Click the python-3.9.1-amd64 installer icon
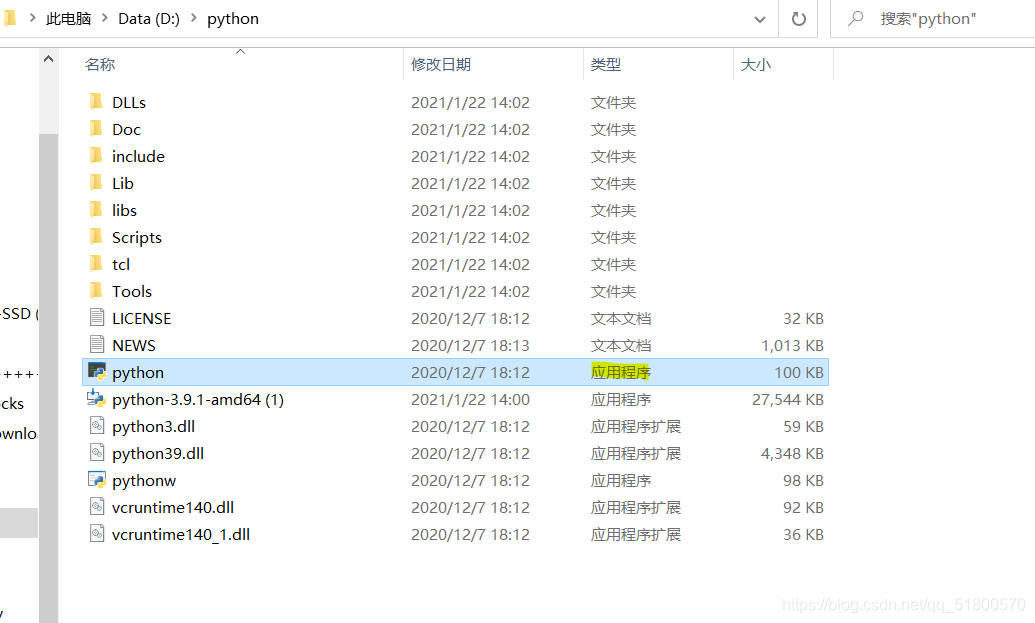This screenshot has height=623, width=1035. (x=96, y=399)
